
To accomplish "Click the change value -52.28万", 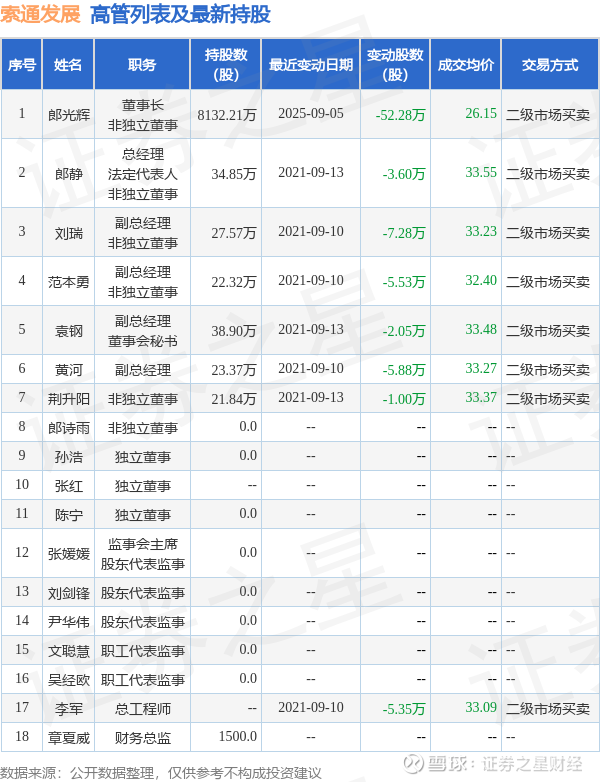I will (x=400, y=115).
